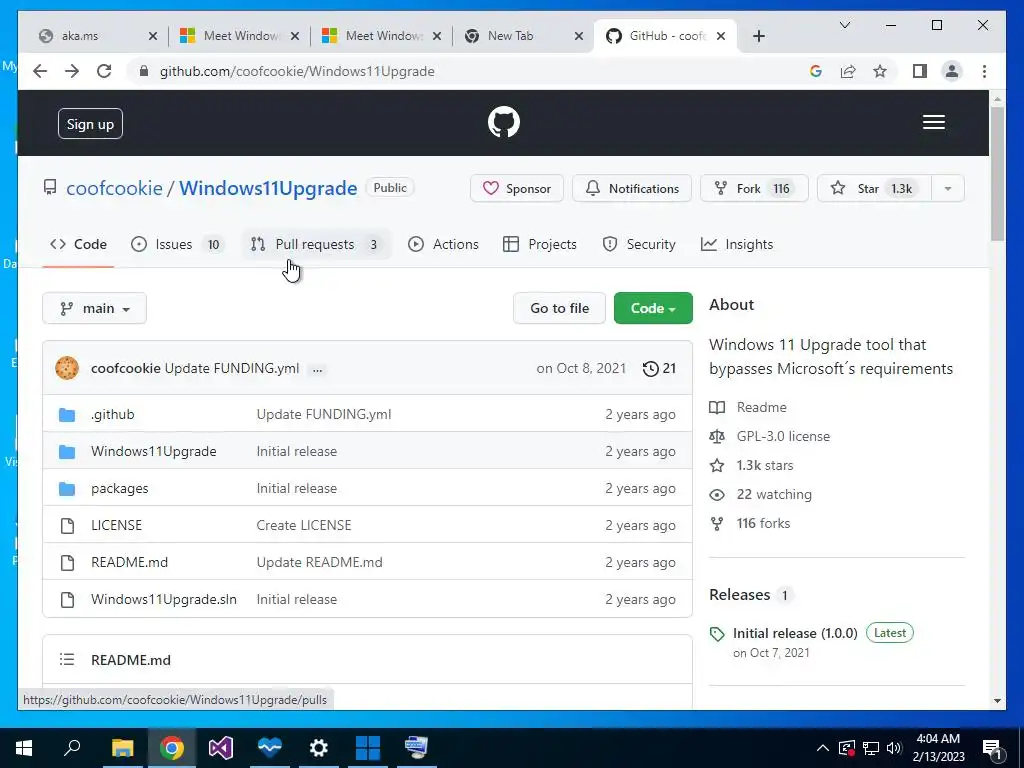The width and height of the screenshot is (1024, 768).
Task: Open README outline list icon
Action: coord(67,660)
